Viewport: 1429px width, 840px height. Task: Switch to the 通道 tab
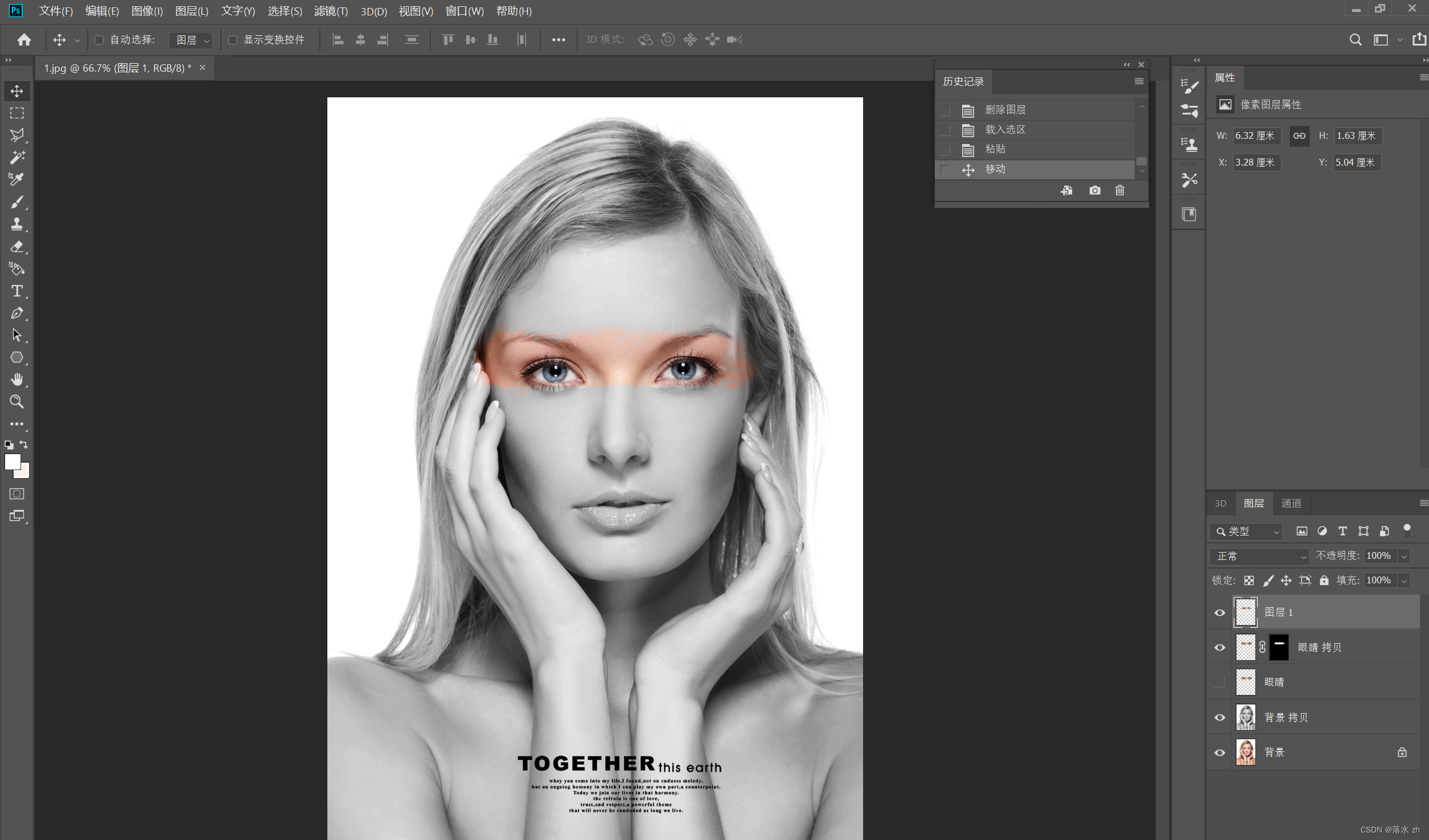(x=1291, y=503)
